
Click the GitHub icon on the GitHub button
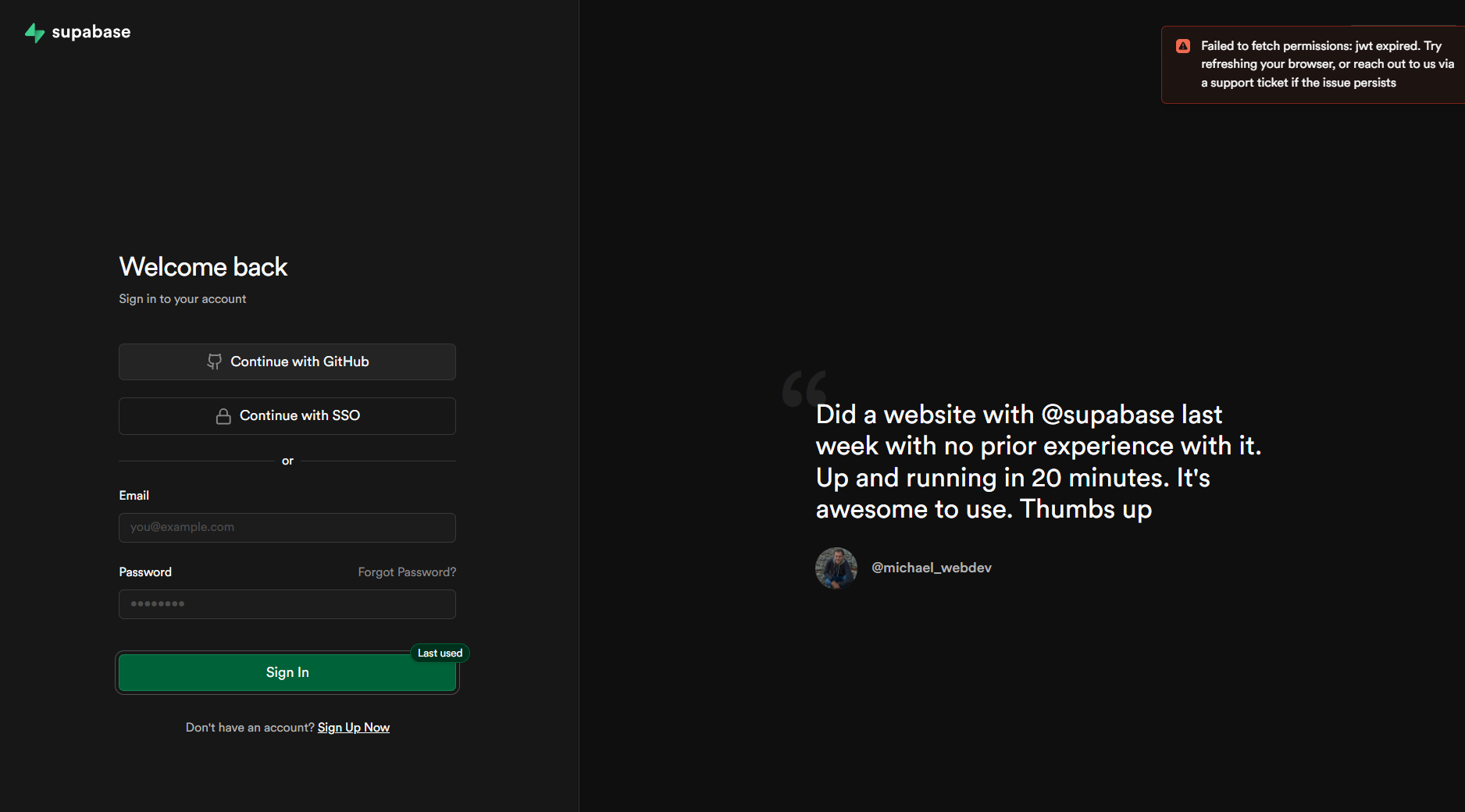(x=214, y=361)
